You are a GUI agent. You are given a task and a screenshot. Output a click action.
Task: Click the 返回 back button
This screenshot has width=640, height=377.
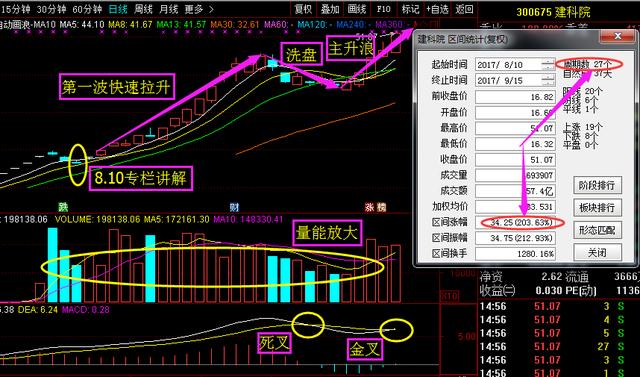(464, 9)
